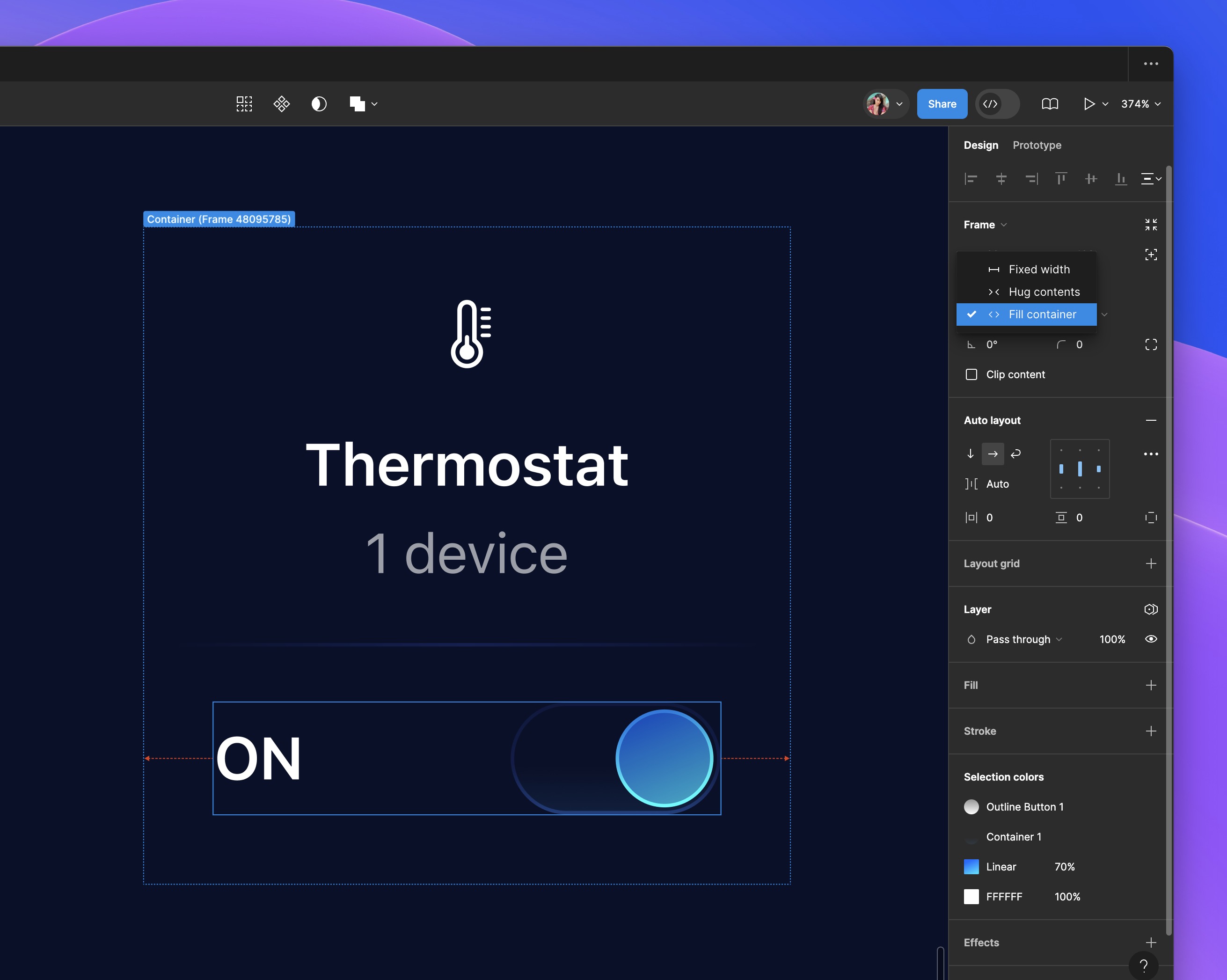
Task: Click the Share button
Action: (x=942, y=103)
